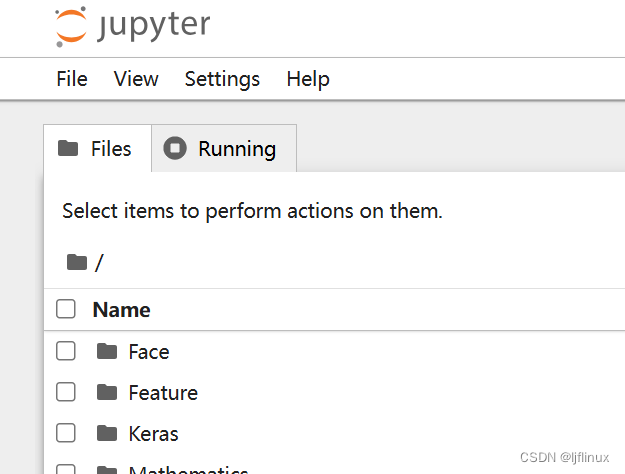Open the File menu
This screenshot has height=474, width=625.
pyautogui.click(x=72, y=79)
